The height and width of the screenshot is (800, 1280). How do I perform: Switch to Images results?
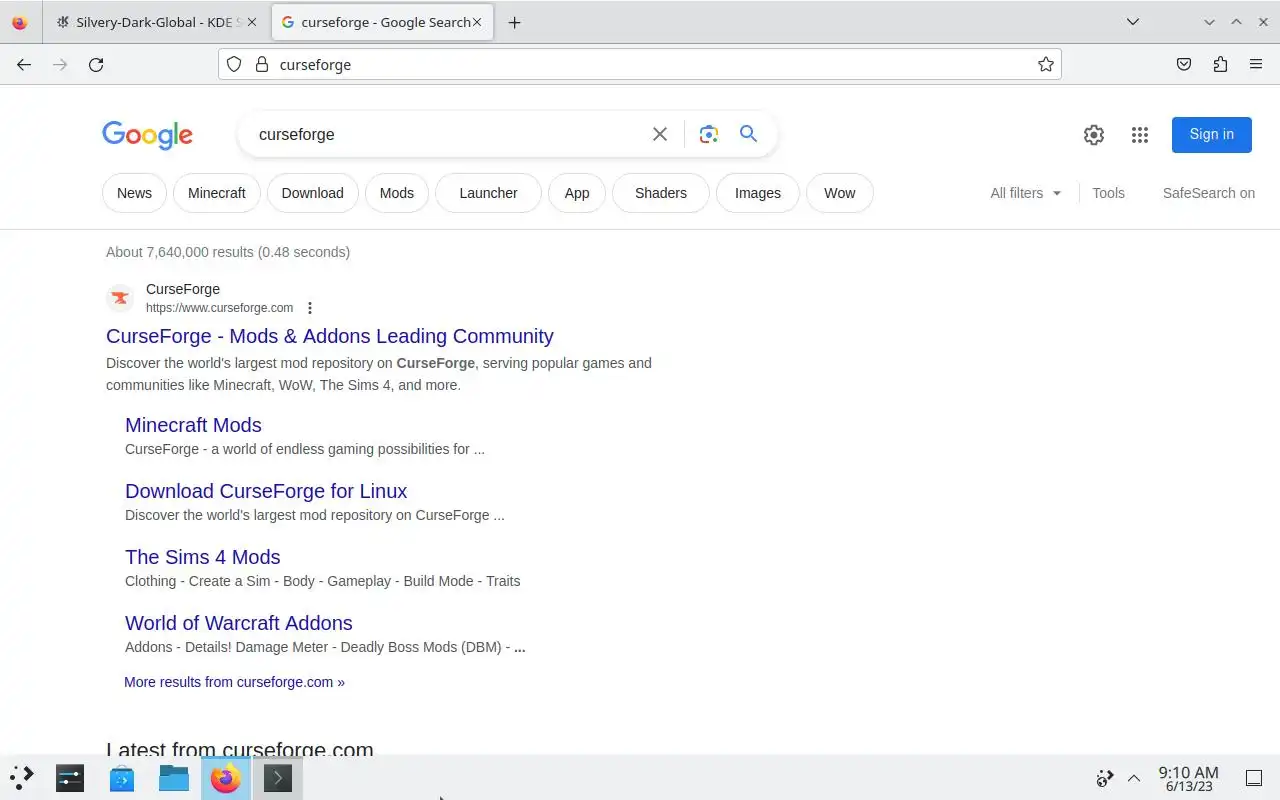(758, 193)
